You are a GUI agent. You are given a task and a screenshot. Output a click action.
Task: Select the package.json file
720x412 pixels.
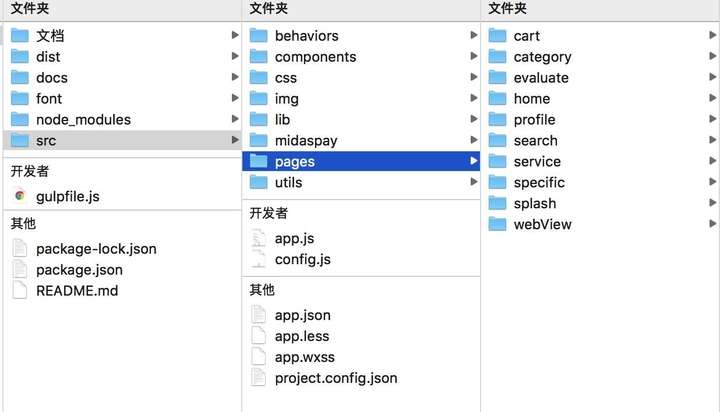pyautogui.click(x=79, y=269)
